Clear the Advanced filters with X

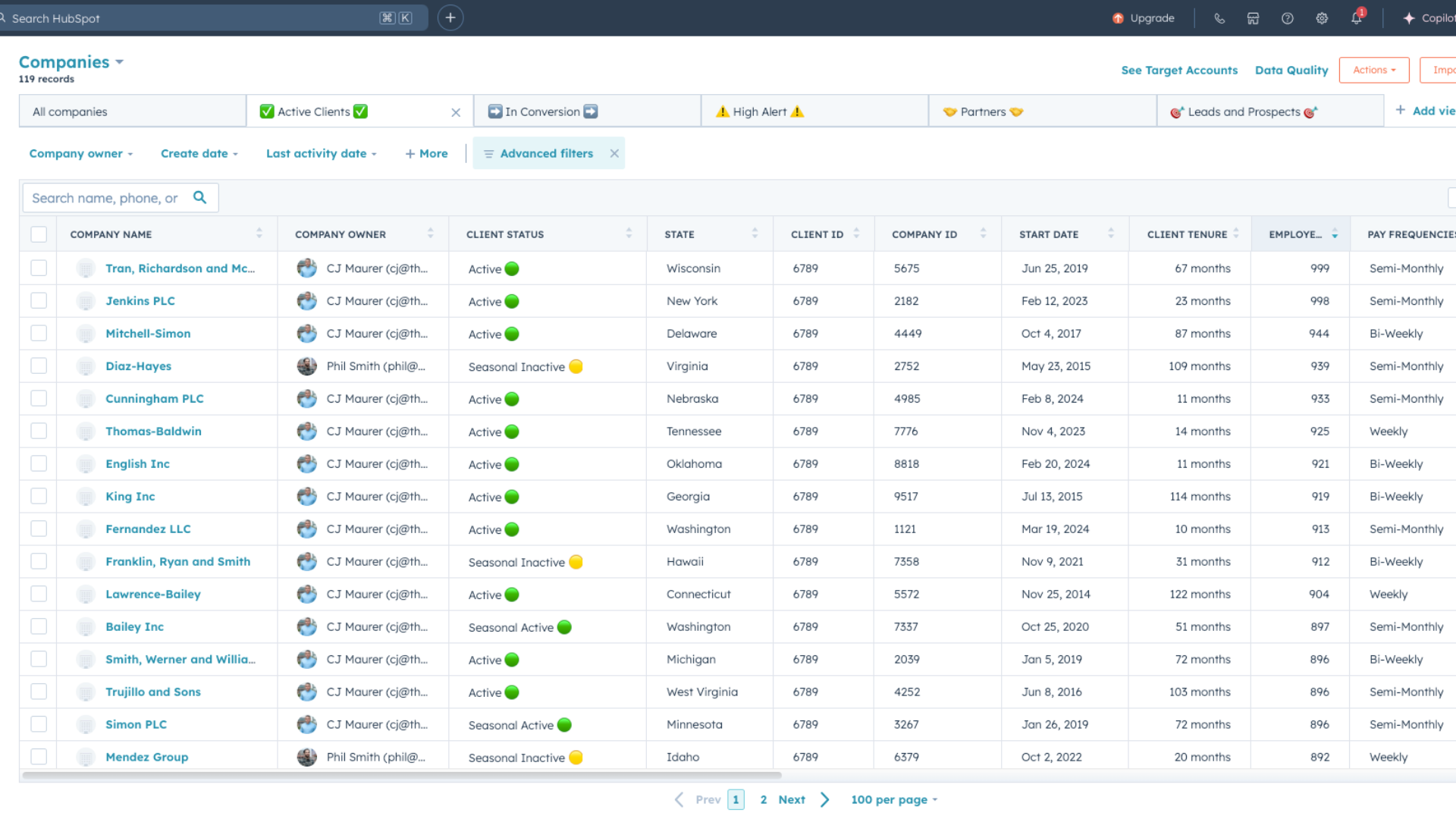tap(614, 153)
